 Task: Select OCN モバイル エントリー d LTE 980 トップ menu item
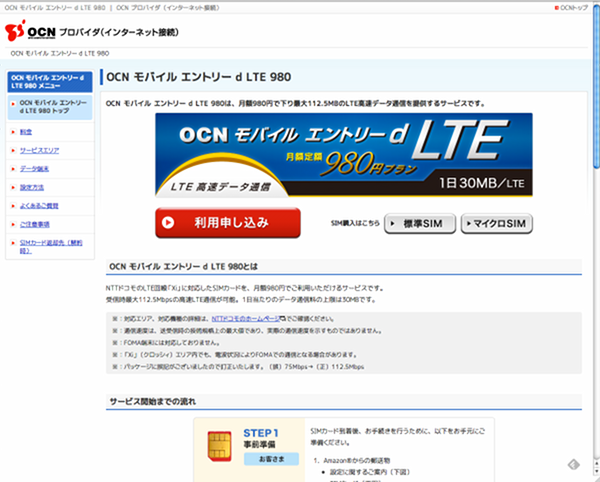50,107
